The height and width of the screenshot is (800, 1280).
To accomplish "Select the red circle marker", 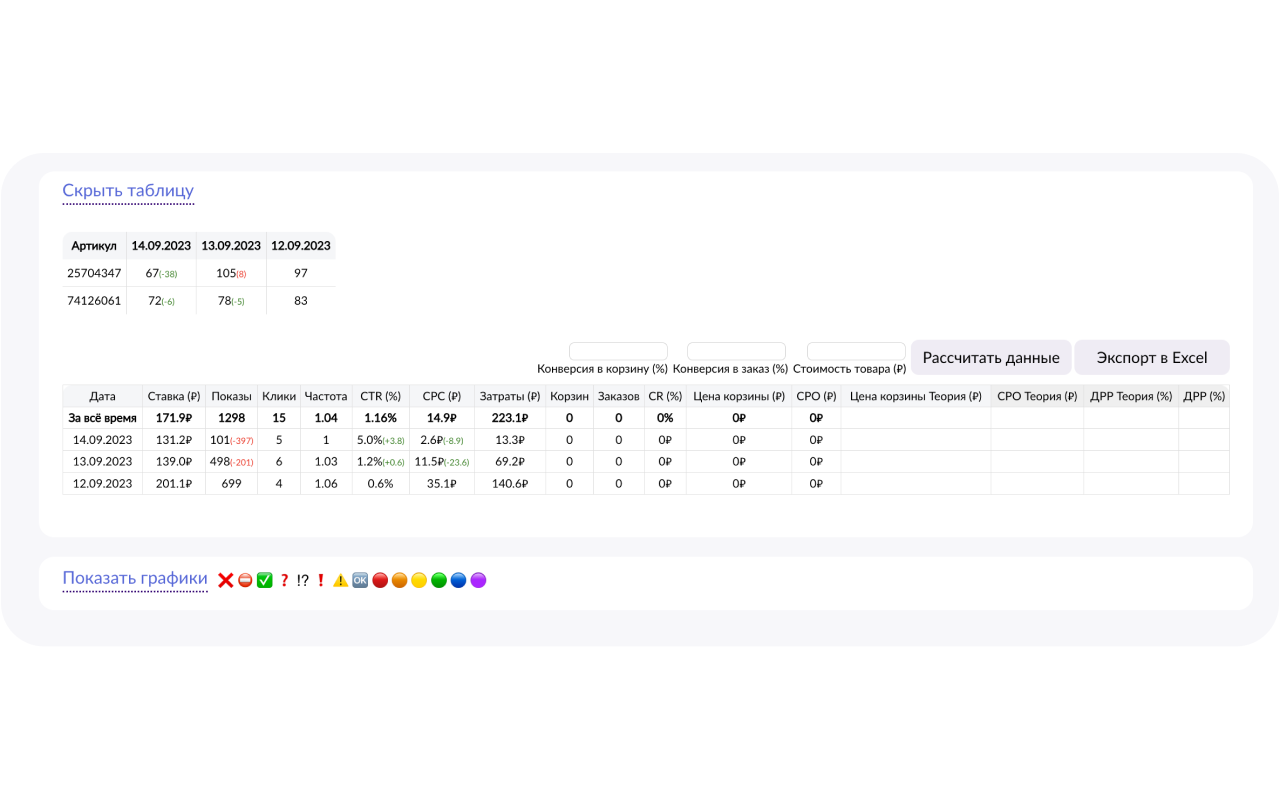I will point(380,580).
